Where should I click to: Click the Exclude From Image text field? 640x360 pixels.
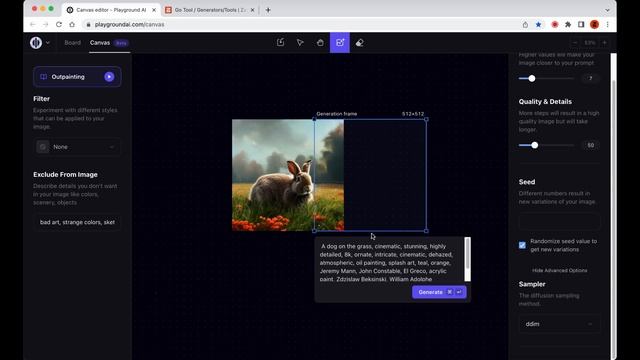(x=77, y=222)
